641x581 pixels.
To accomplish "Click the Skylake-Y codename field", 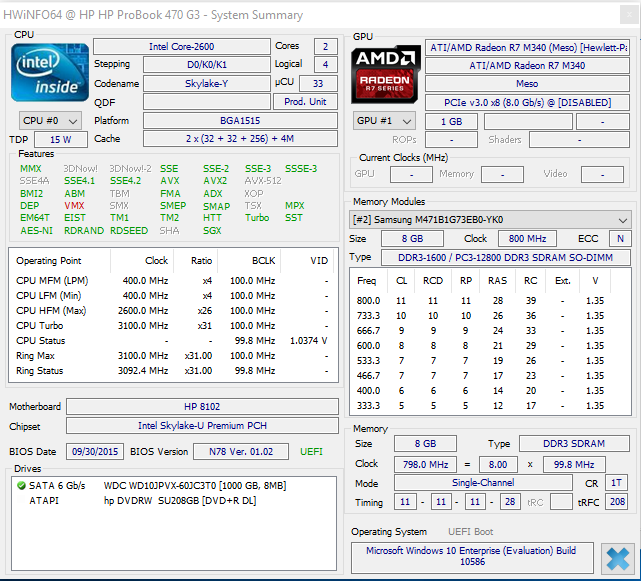I will tap(206, 84).
